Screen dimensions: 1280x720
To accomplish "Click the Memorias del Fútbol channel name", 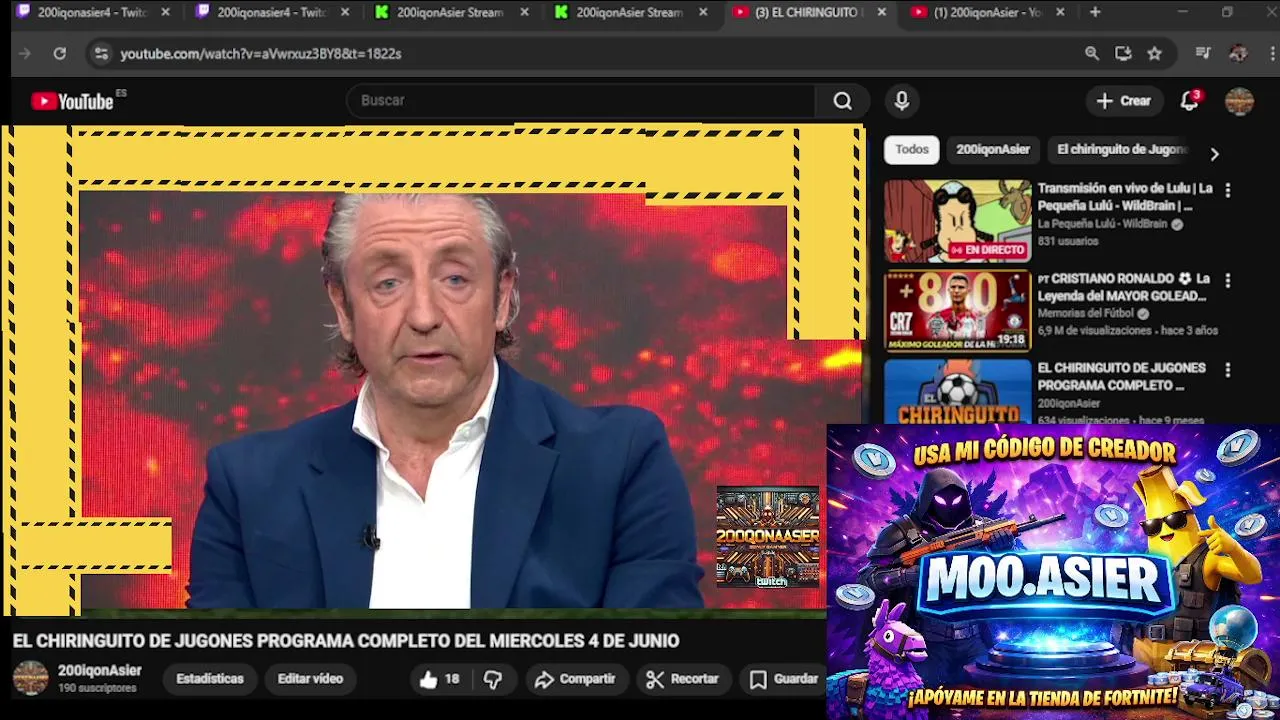I will coord(1086,314).
